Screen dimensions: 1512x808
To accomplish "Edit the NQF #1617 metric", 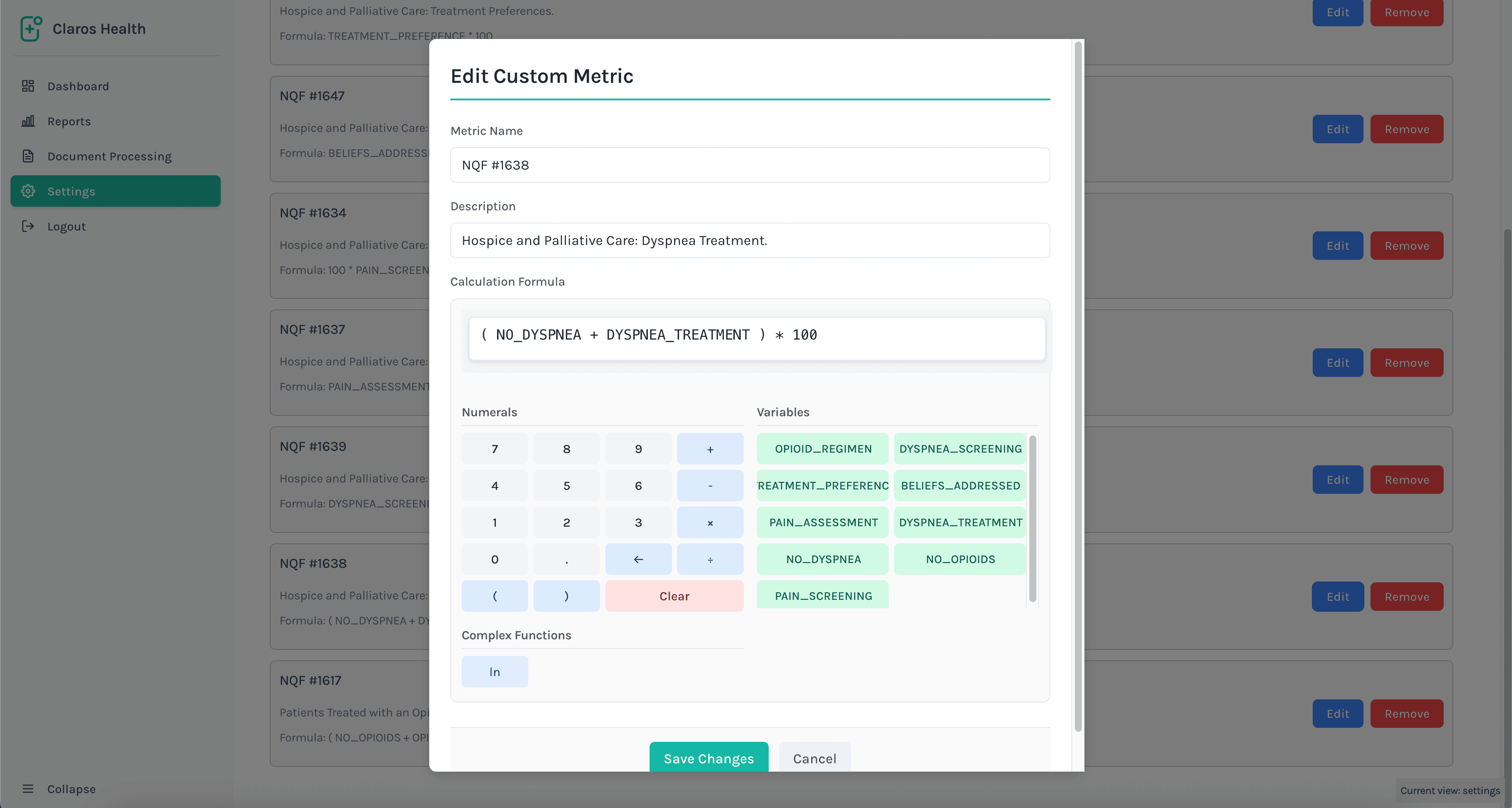I will click(1338, 713).
